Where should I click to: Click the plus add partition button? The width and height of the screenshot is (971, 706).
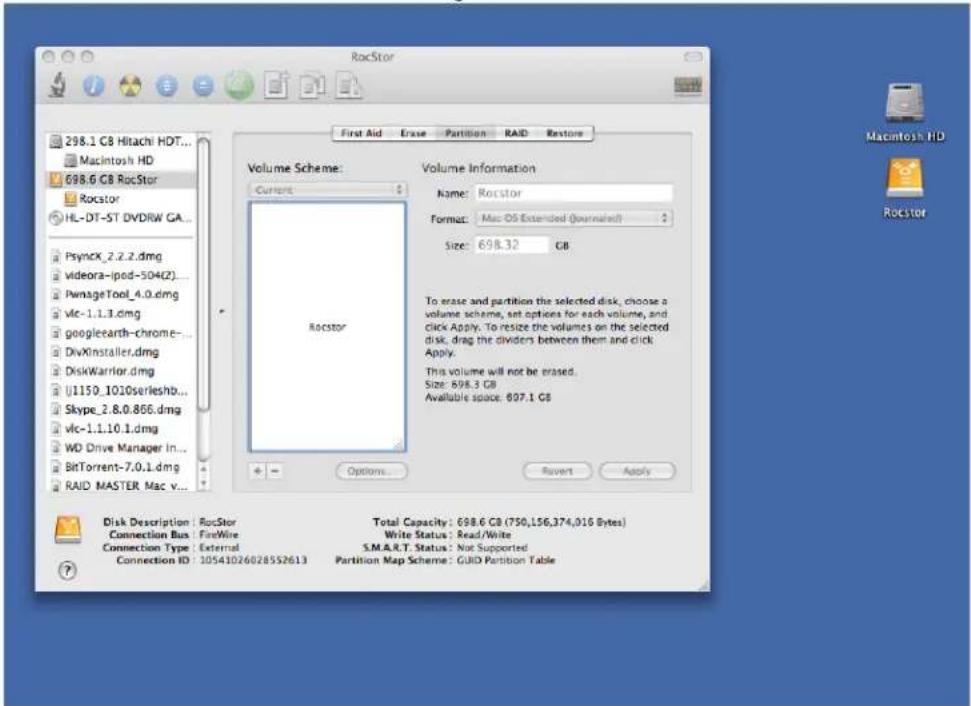click(258, 471)
